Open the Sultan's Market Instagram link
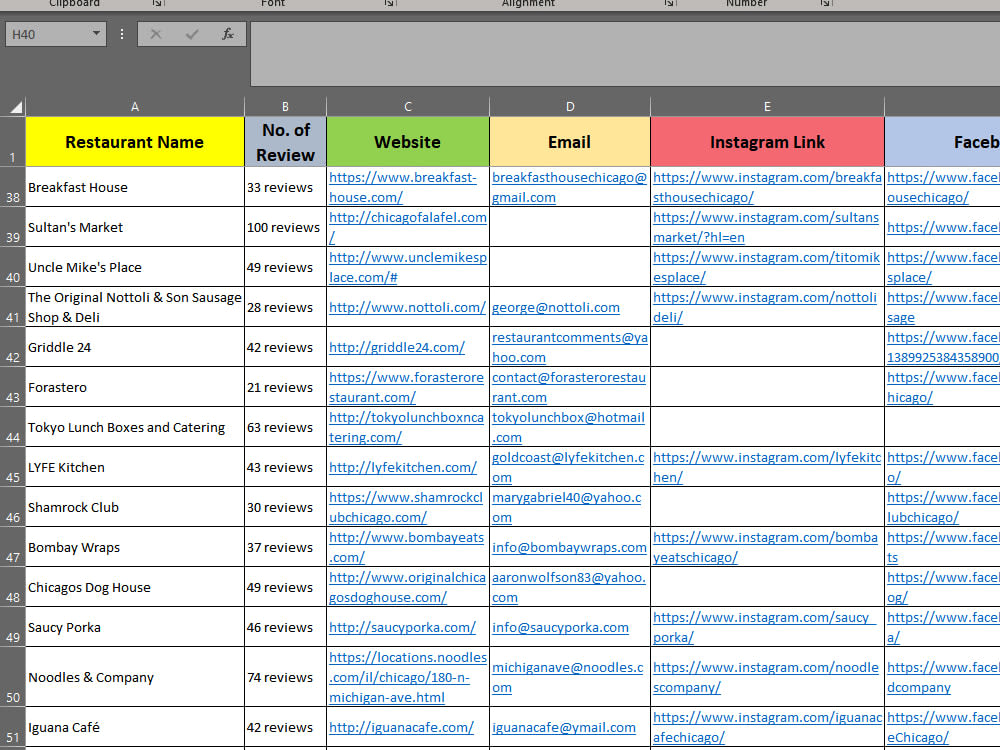The width and height of the screenshot is (1000, 750). click(x=766, y=227)
